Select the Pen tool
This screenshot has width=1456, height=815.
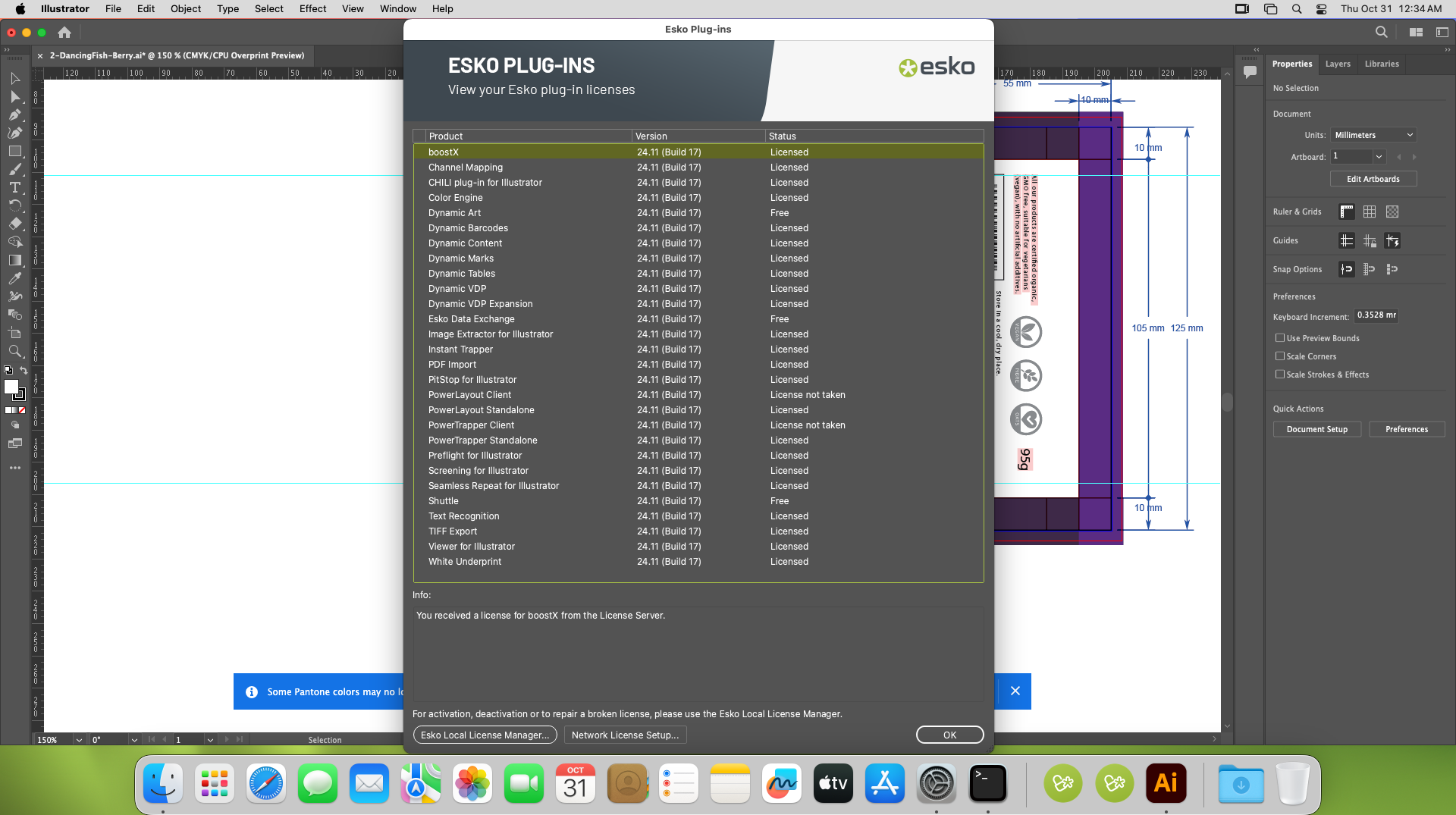14,115
